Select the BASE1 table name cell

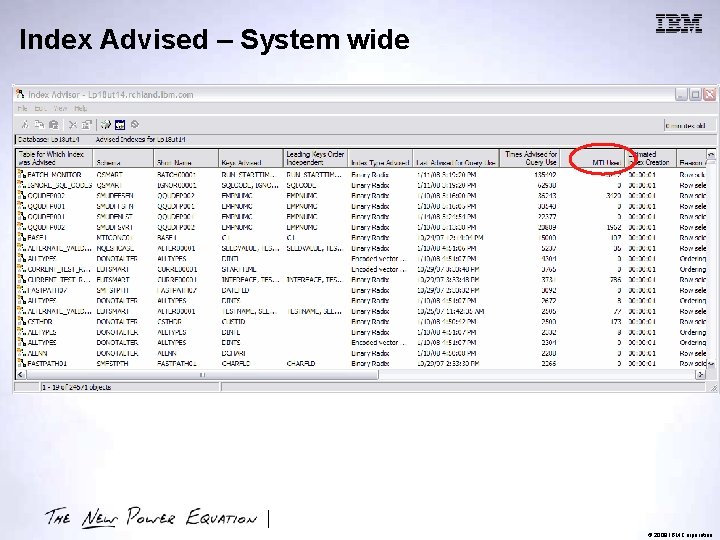[37, 237]
